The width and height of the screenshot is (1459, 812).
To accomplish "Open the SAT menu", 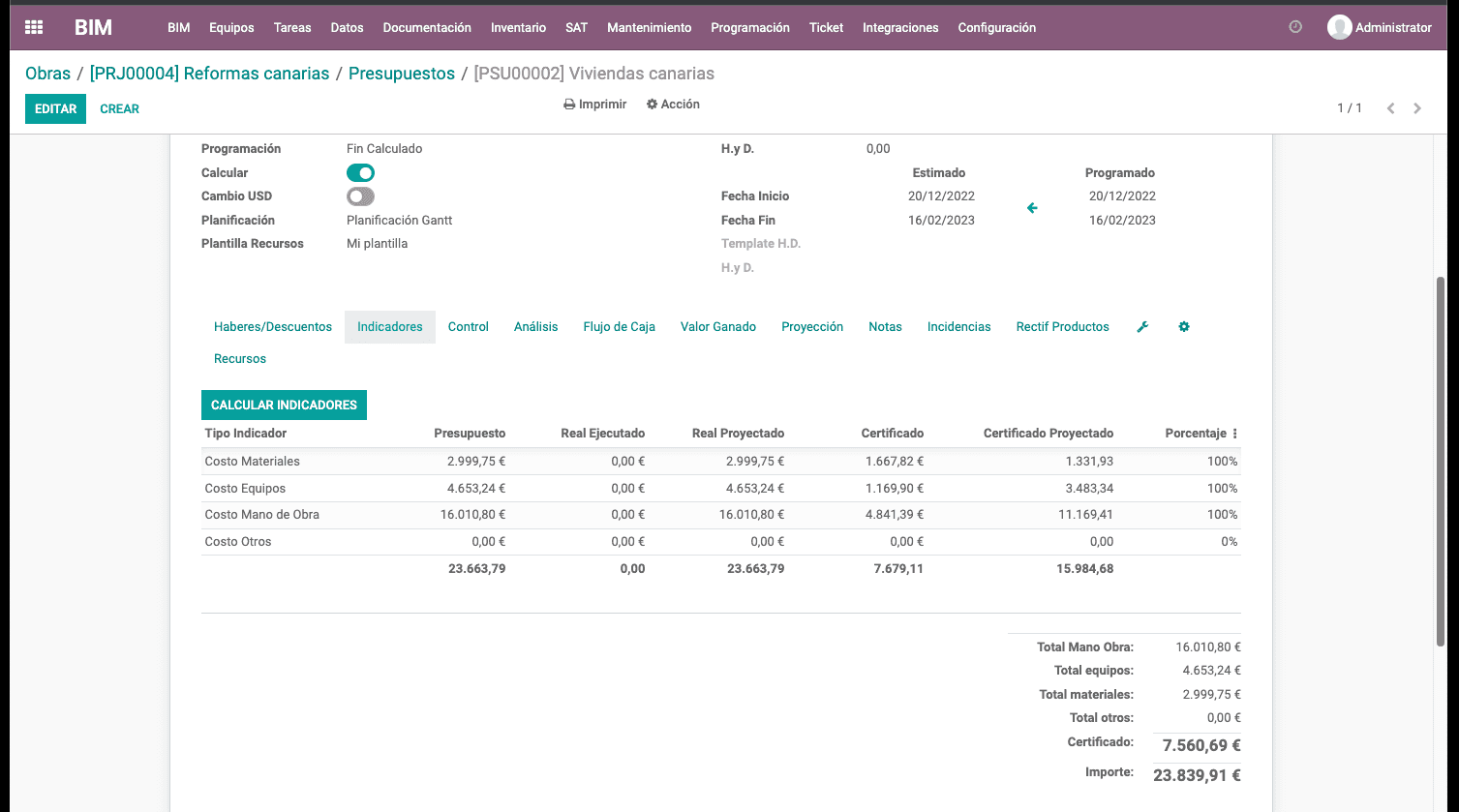I will [x=577, y=27].
